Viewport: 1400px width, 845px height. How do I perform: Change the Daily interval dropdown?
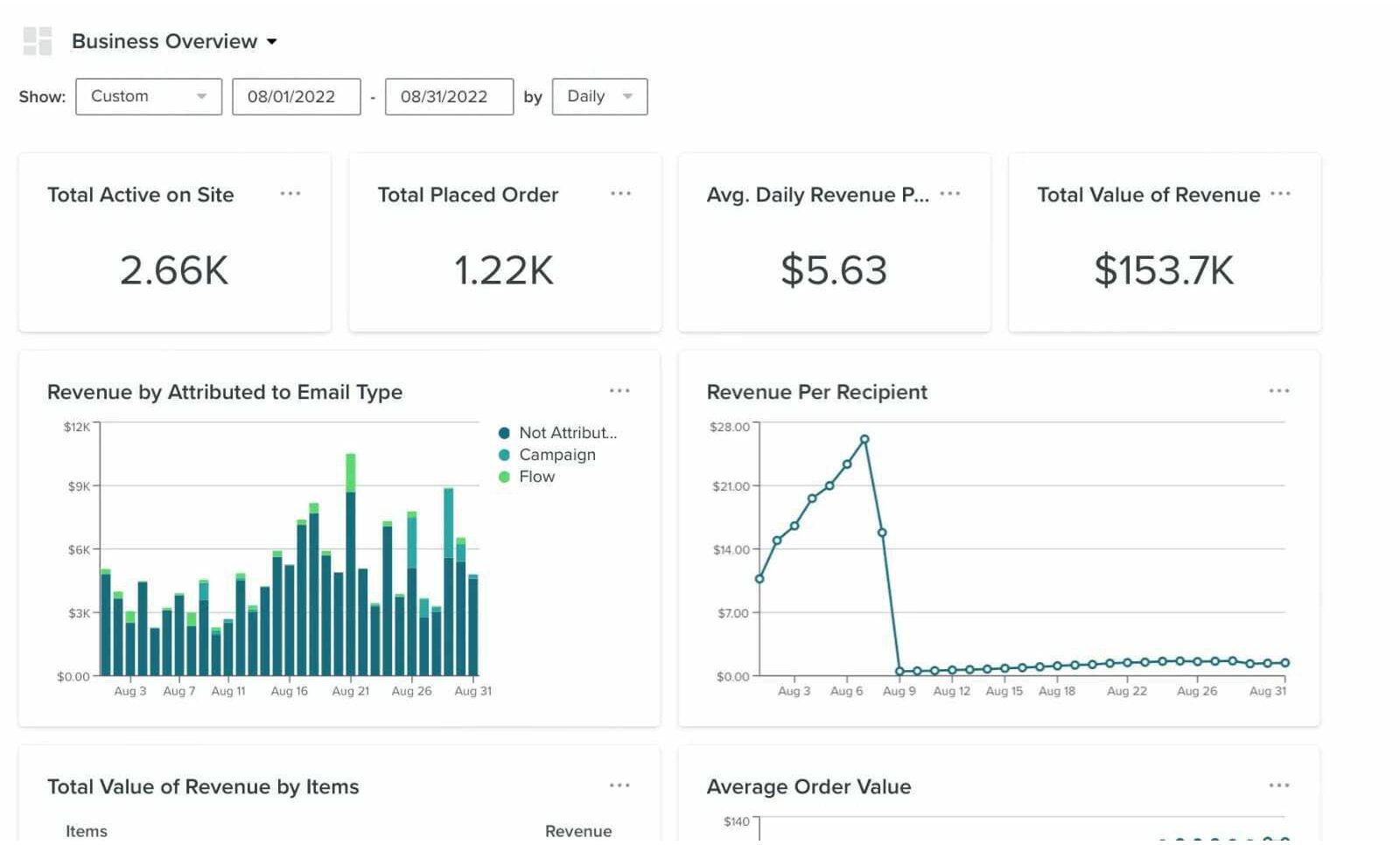point(599,96)
